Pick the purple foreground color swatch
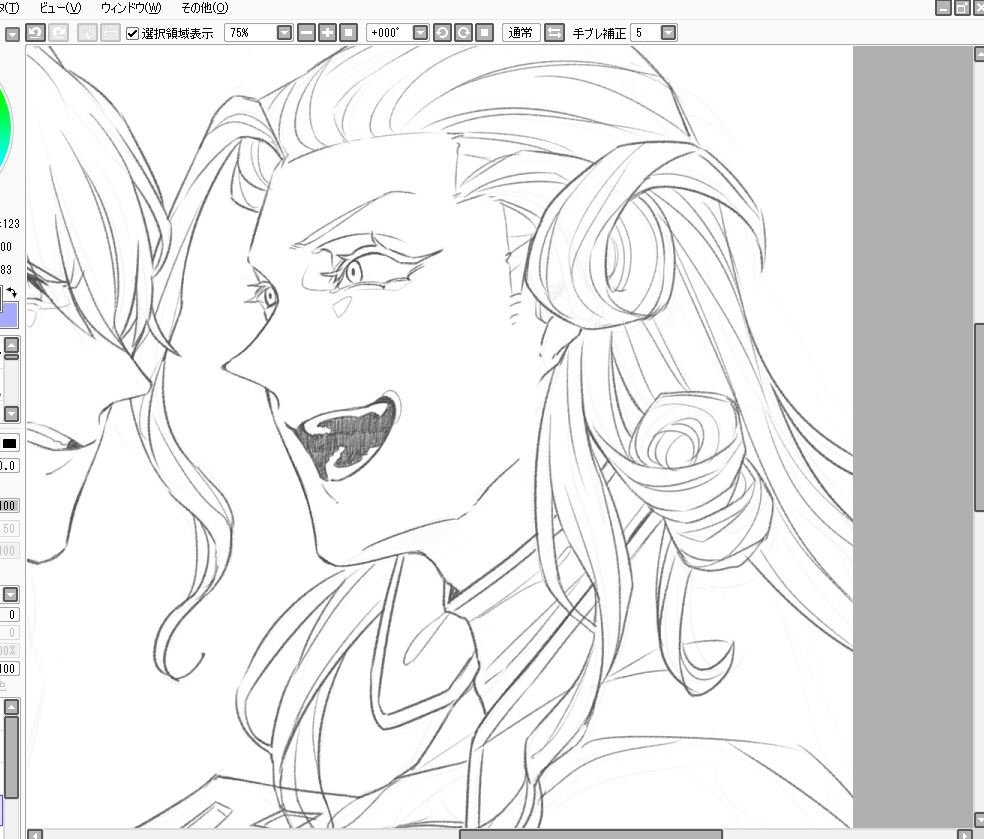Screen dimensions: 984x839 tap(9, 316)
